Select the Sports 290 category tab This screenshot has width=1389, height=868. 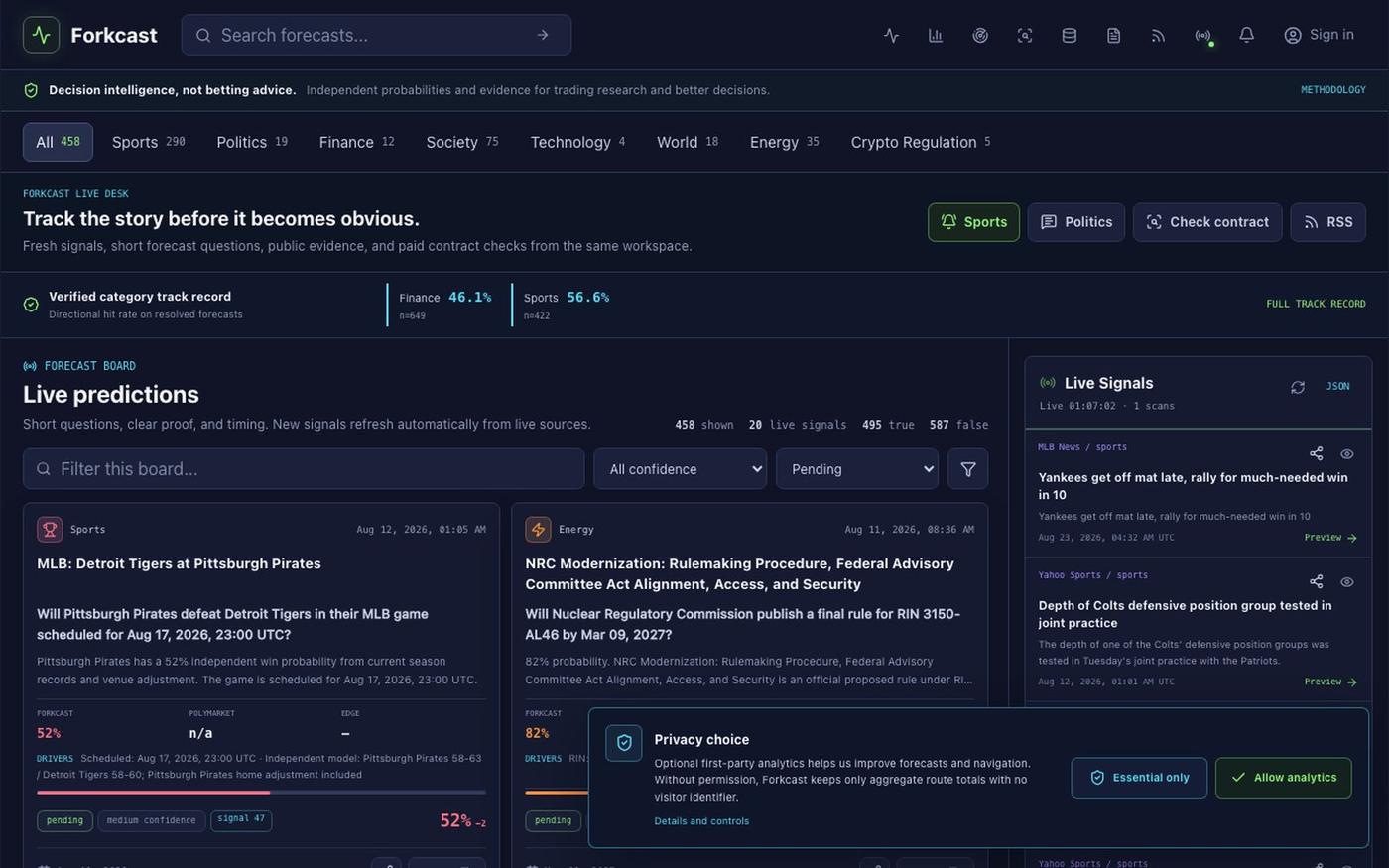(148, 142)
